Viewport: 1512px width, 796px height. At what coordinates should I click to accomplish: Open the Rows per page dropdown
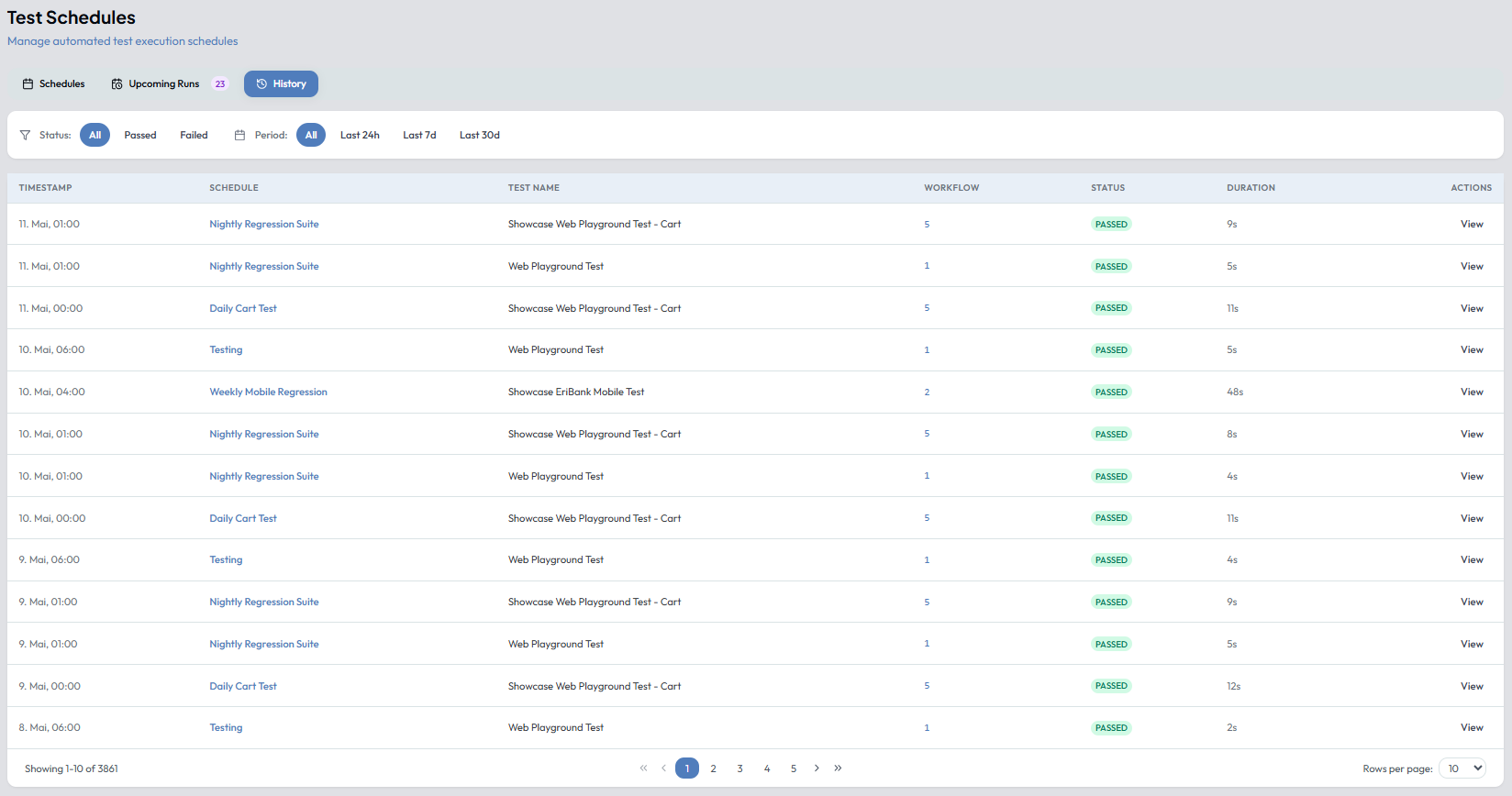(x=1462, y=768)
